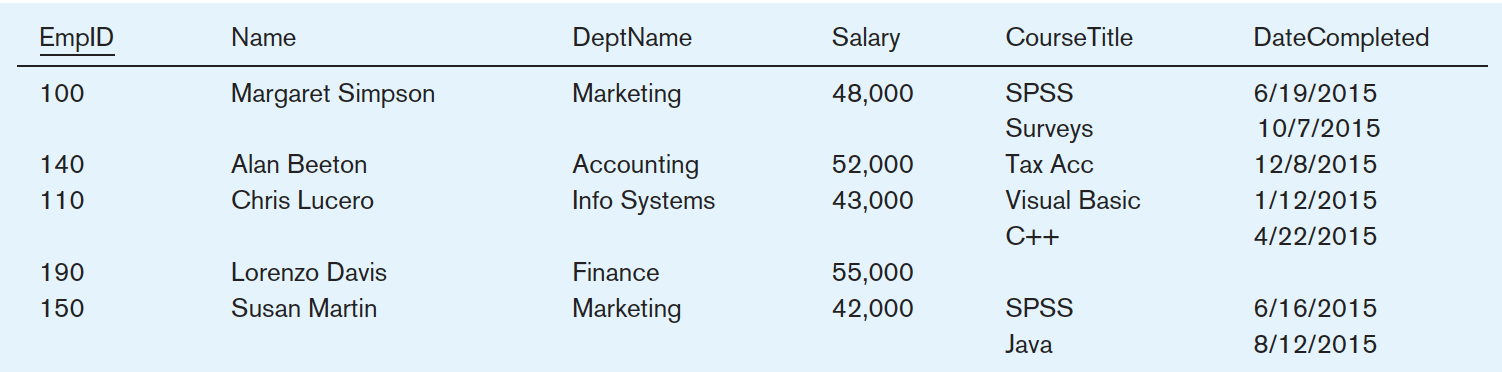Select the Info Systems department cell
This screenshot has height=372, width=1502.
[643, 201]
